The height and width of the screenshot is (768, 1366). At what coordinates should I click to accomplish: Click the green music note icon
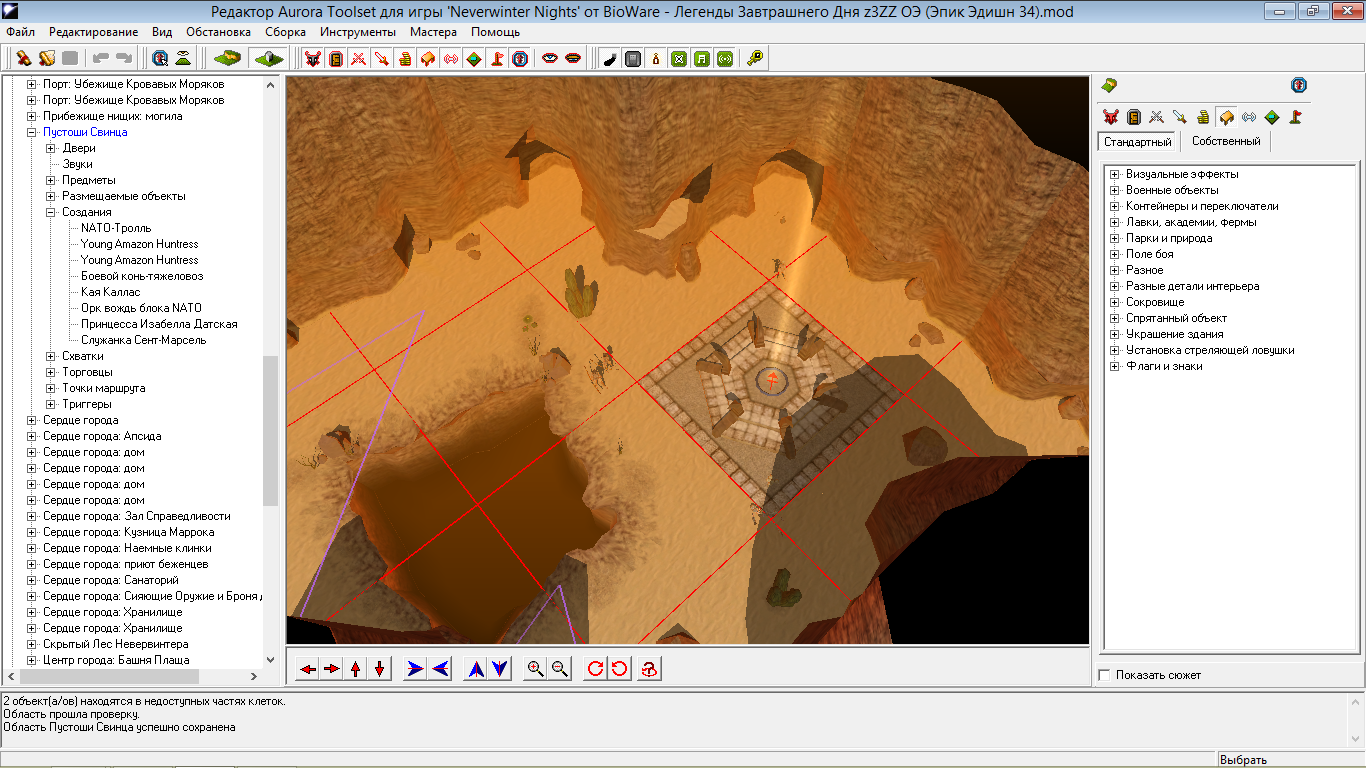click(x=701, y=59)
